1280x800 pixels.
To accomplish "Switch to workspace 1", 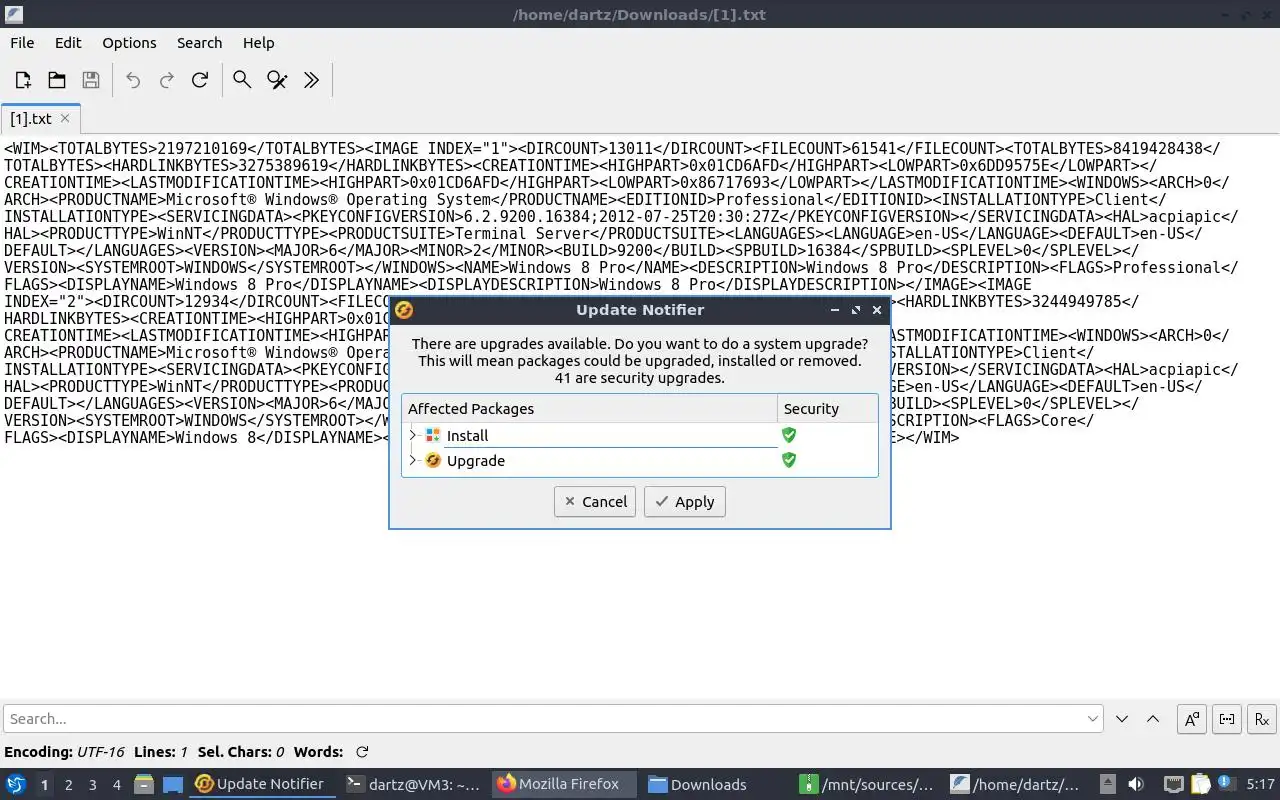I will [x=44, y=784].
